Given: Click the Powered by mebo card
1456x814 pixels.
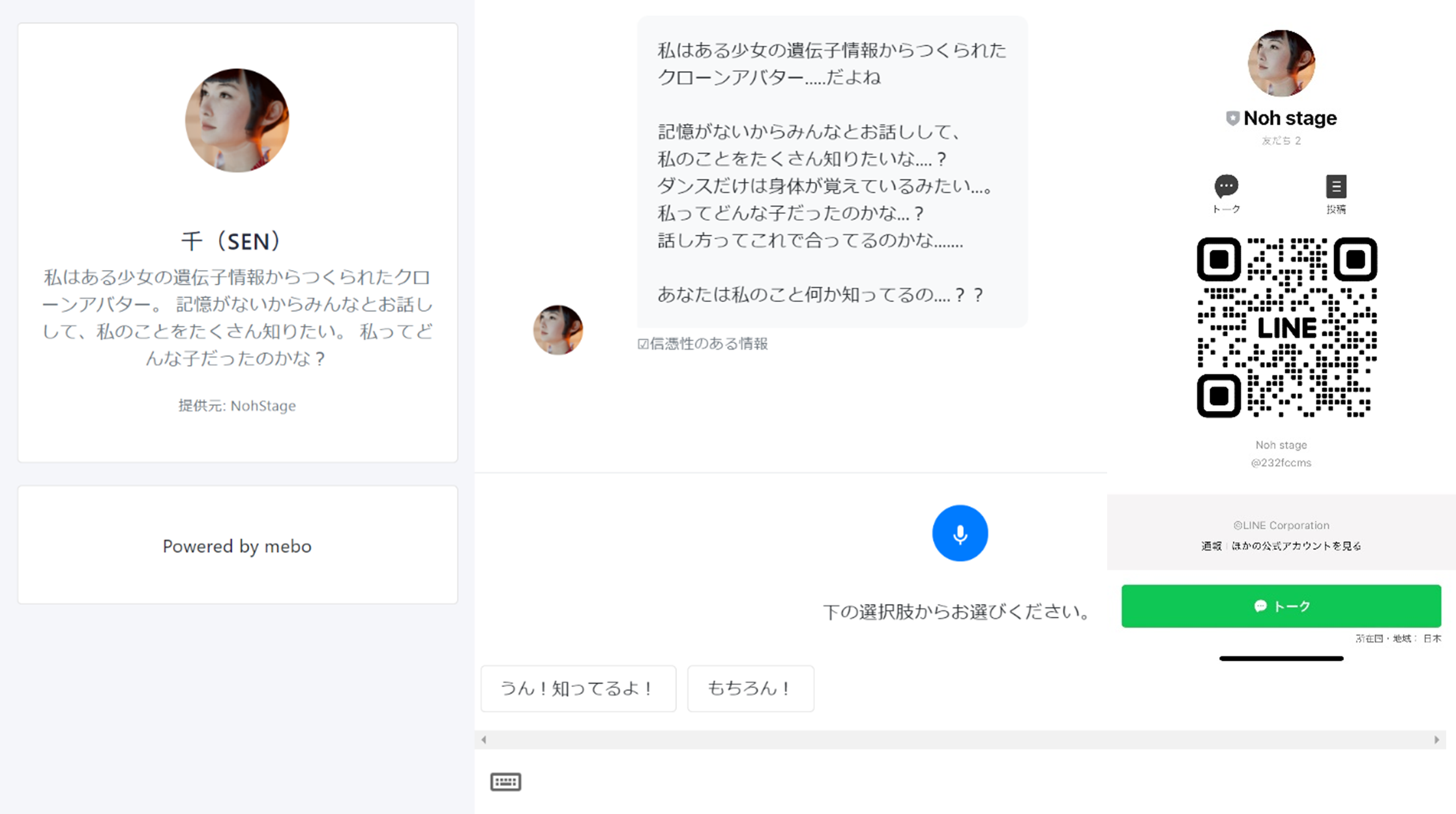Looking at the screenshot, I should coord(237,545).
